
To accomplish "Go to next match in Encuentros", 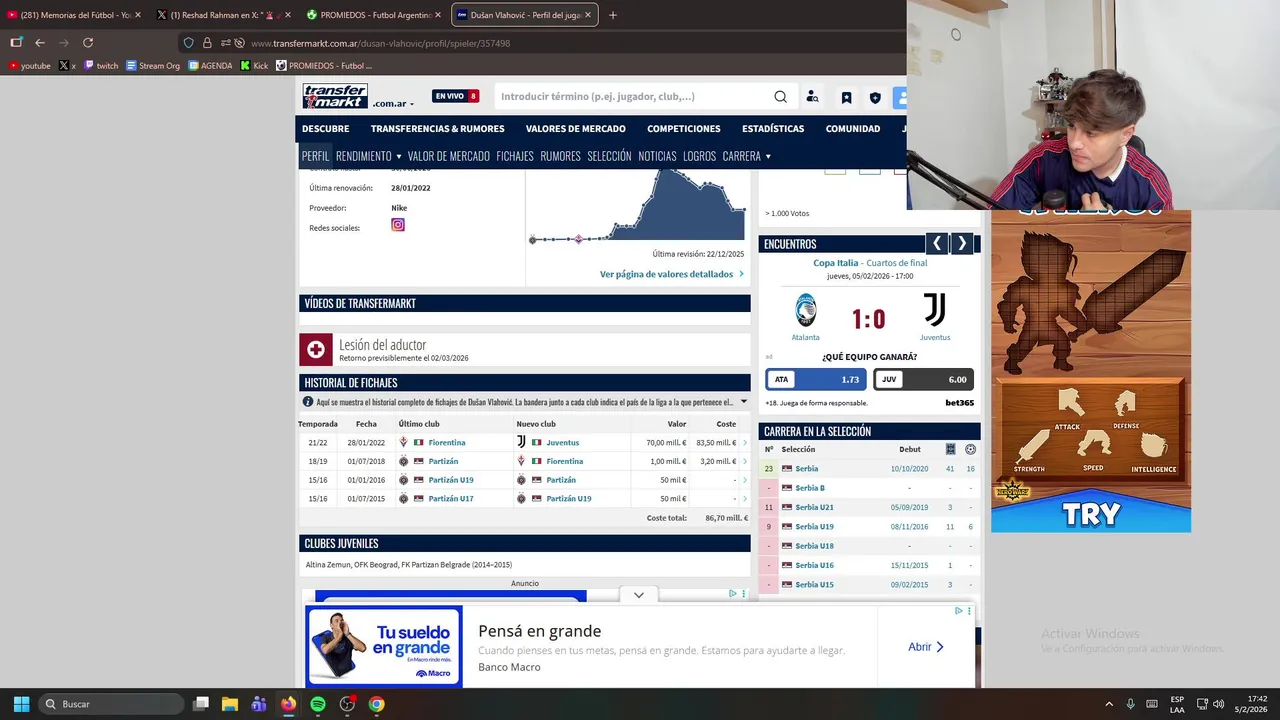I will pos(962,243).
